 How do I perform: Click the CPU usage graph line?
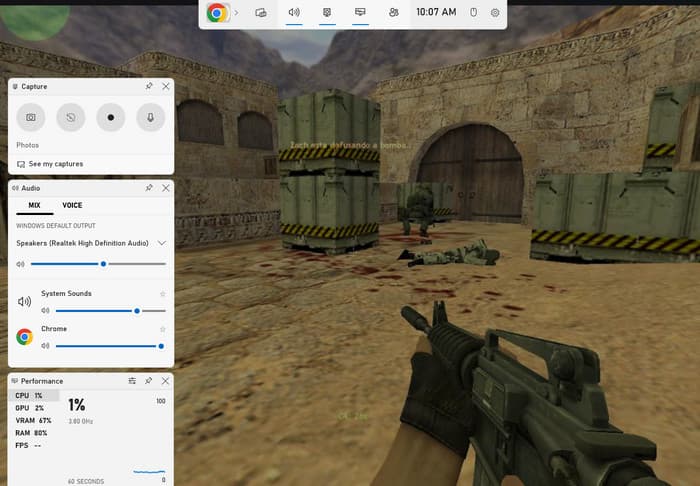pyautogui.click(x=149, y=471)
